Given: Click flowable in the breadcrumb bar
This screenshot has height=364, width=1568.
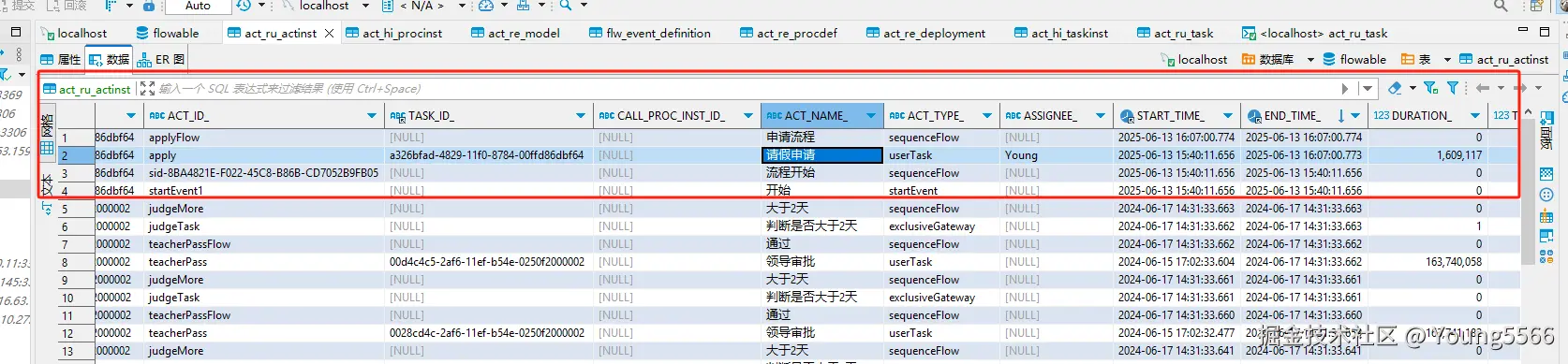Looking at the screenshot, I should pyautogui.click(x=1354, y=59).
